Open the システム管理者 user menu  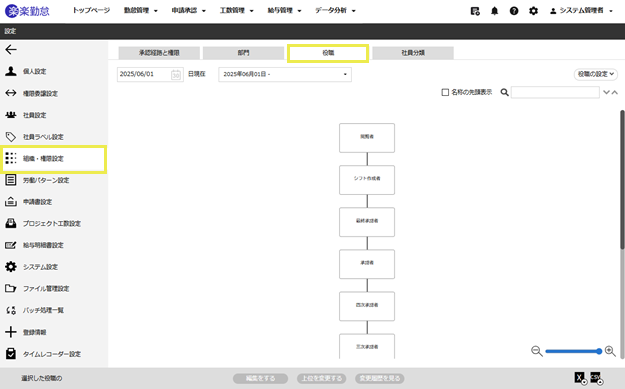581,11
